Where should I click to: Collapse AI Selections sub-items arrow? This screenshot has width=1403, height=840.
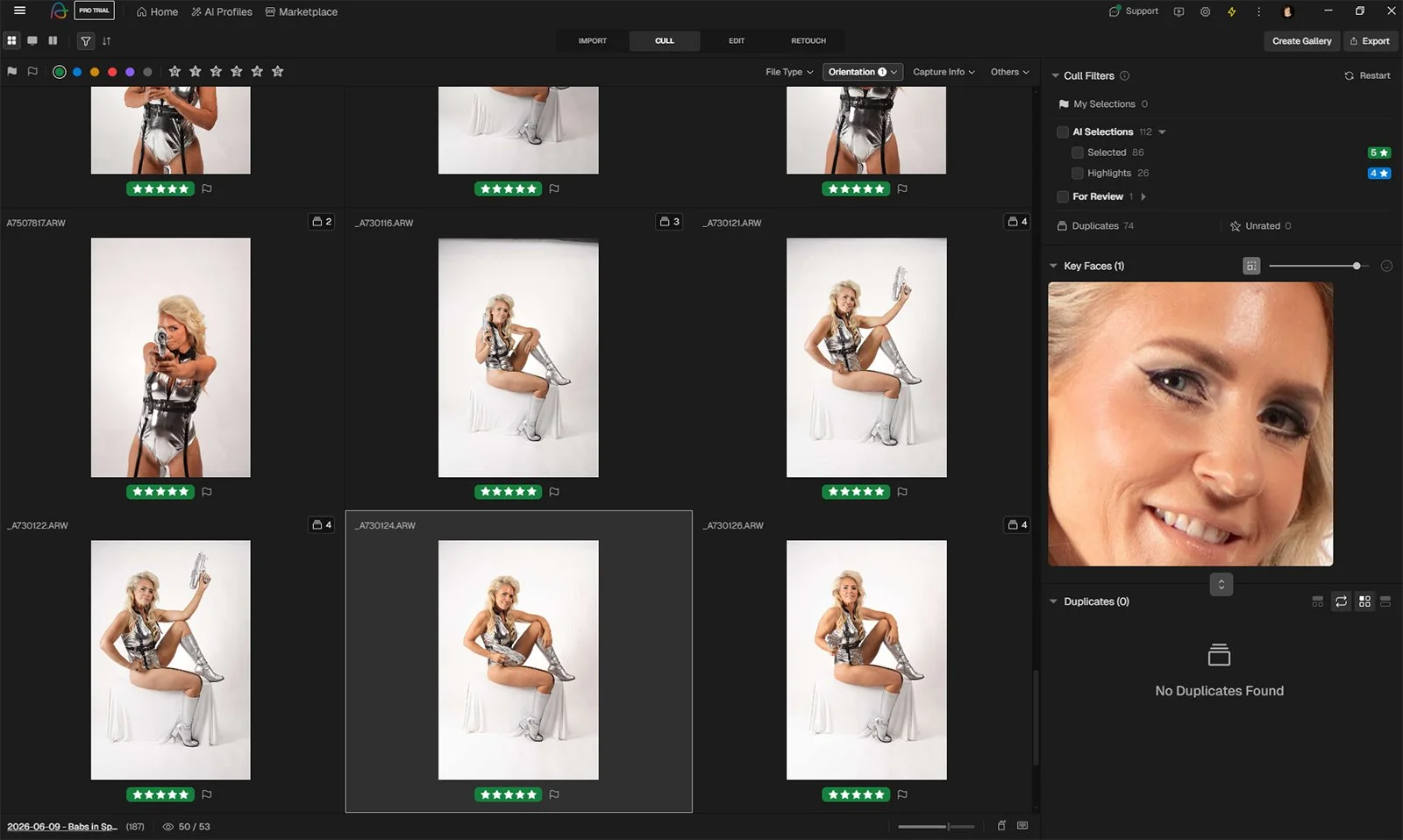(1162, 132)
